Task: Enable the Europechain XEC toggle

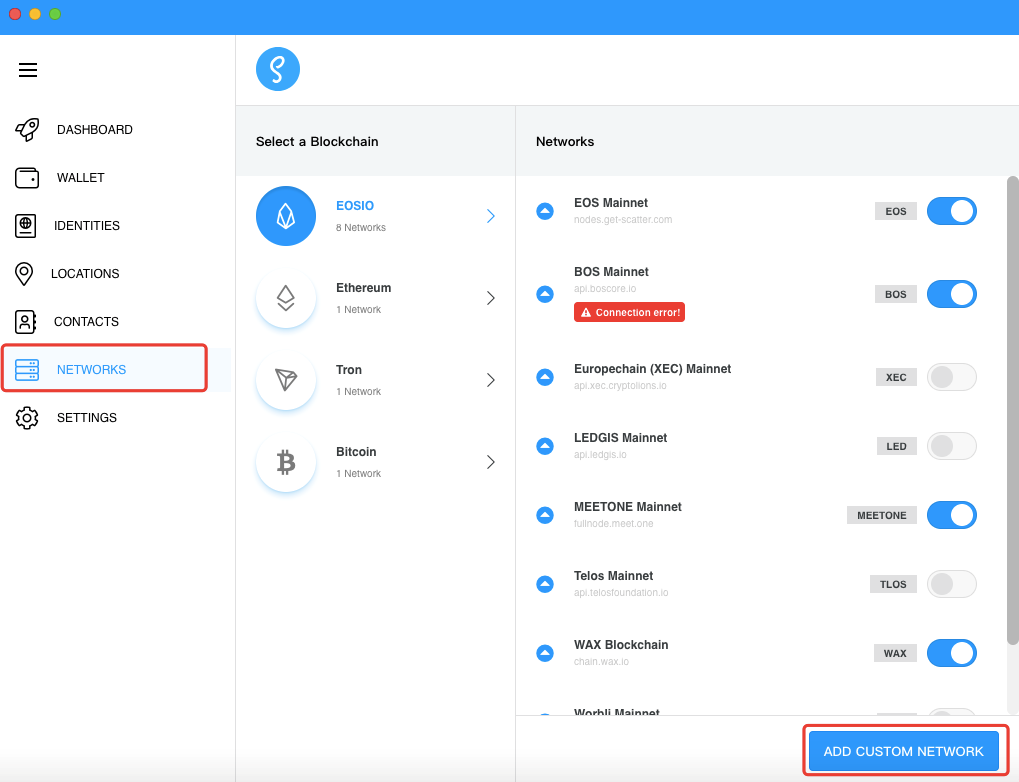Action: tap(951, 377)
